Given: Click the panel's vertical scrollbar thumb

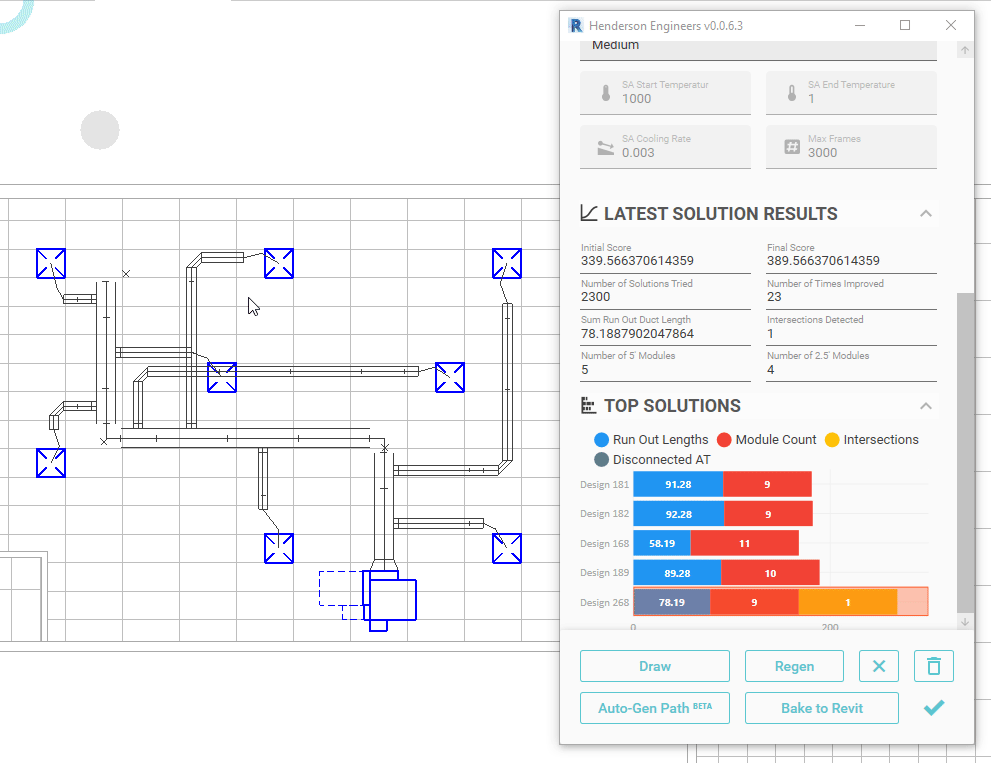Looking at the screenshot, I should [965, 452].
